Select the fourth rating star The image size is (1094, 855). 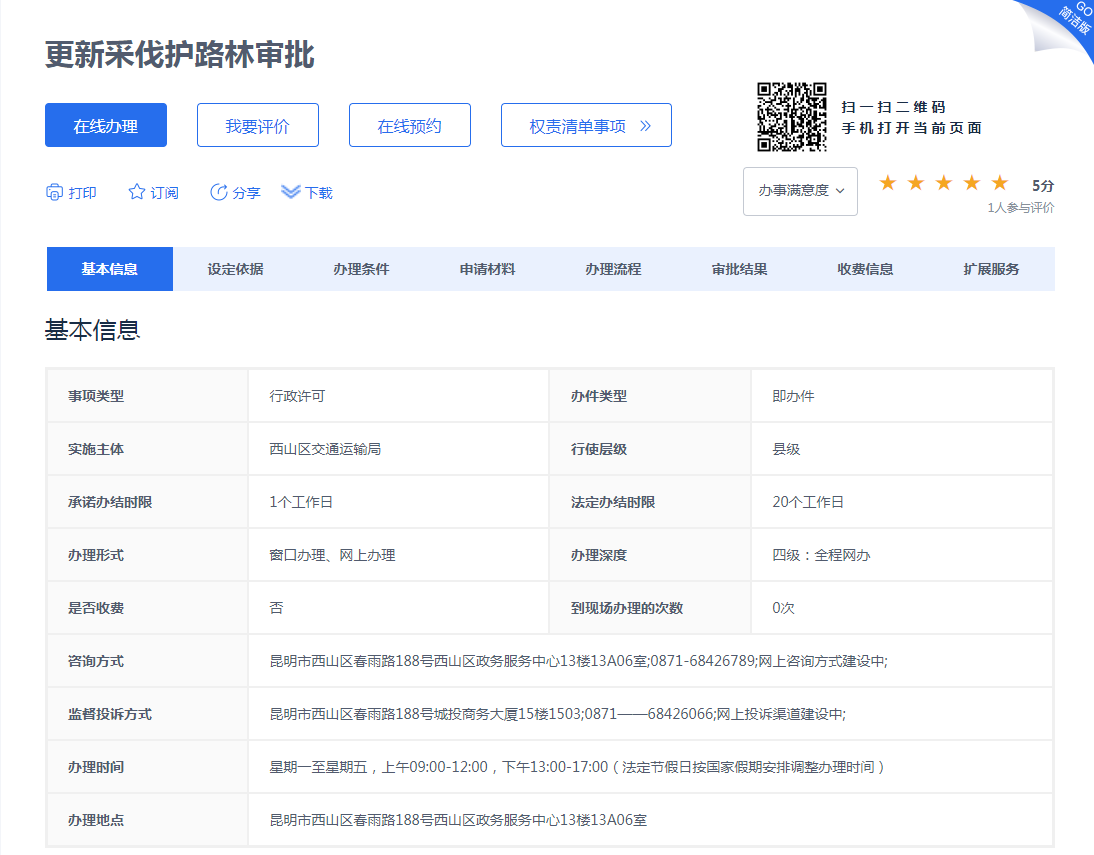click(971, 183)
